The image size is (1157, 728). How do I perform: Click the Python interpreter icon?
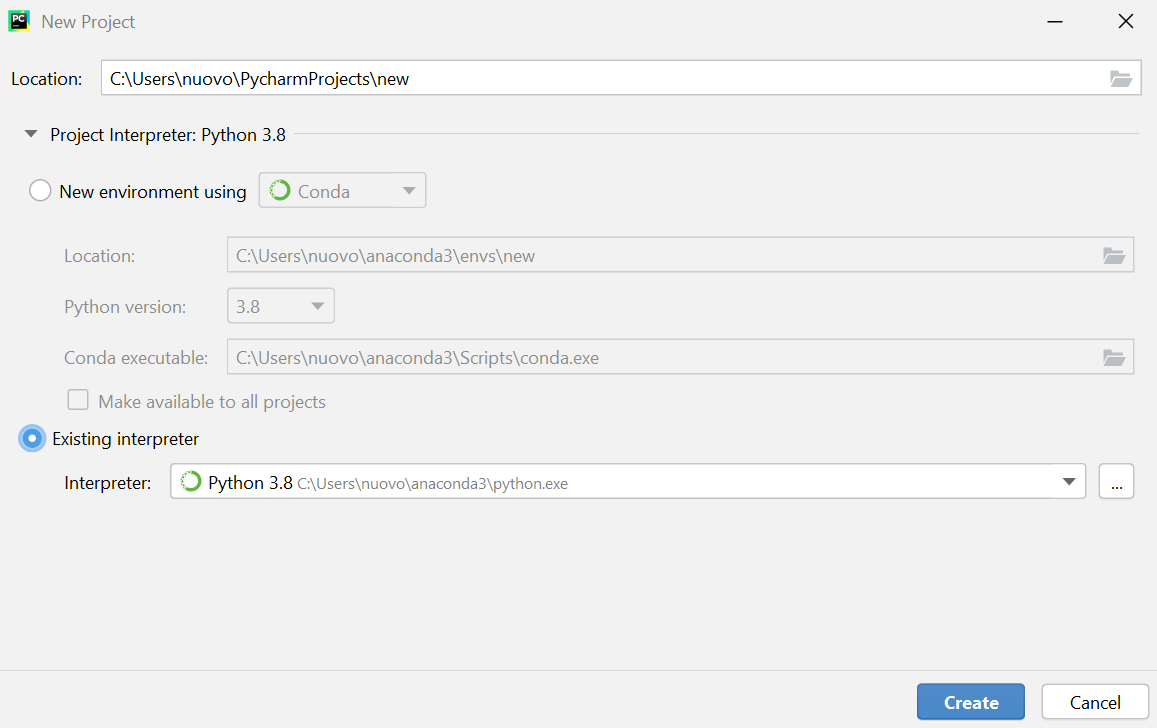(189, 481)
